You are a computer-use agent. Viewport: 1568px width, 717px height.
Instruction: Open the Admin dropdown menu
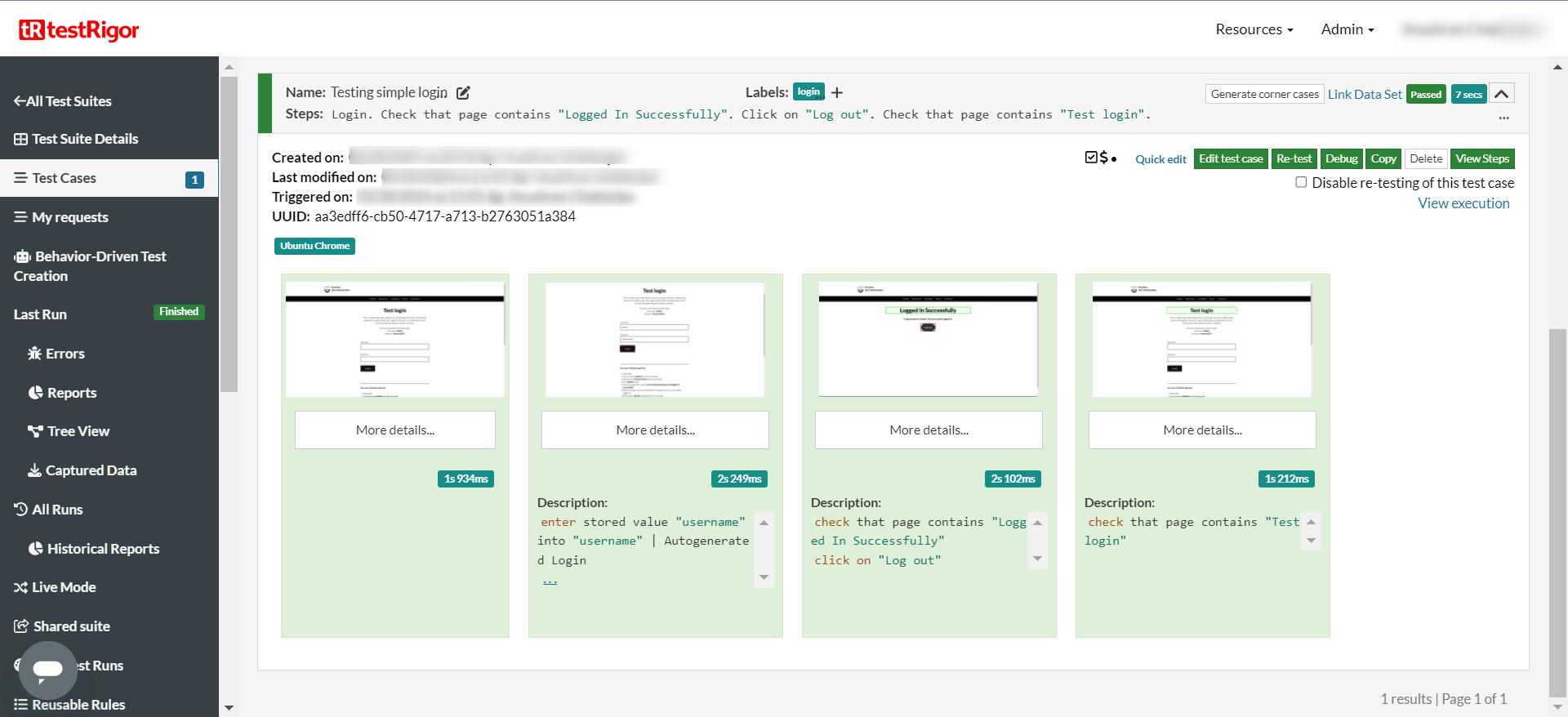pos(1347,29)
